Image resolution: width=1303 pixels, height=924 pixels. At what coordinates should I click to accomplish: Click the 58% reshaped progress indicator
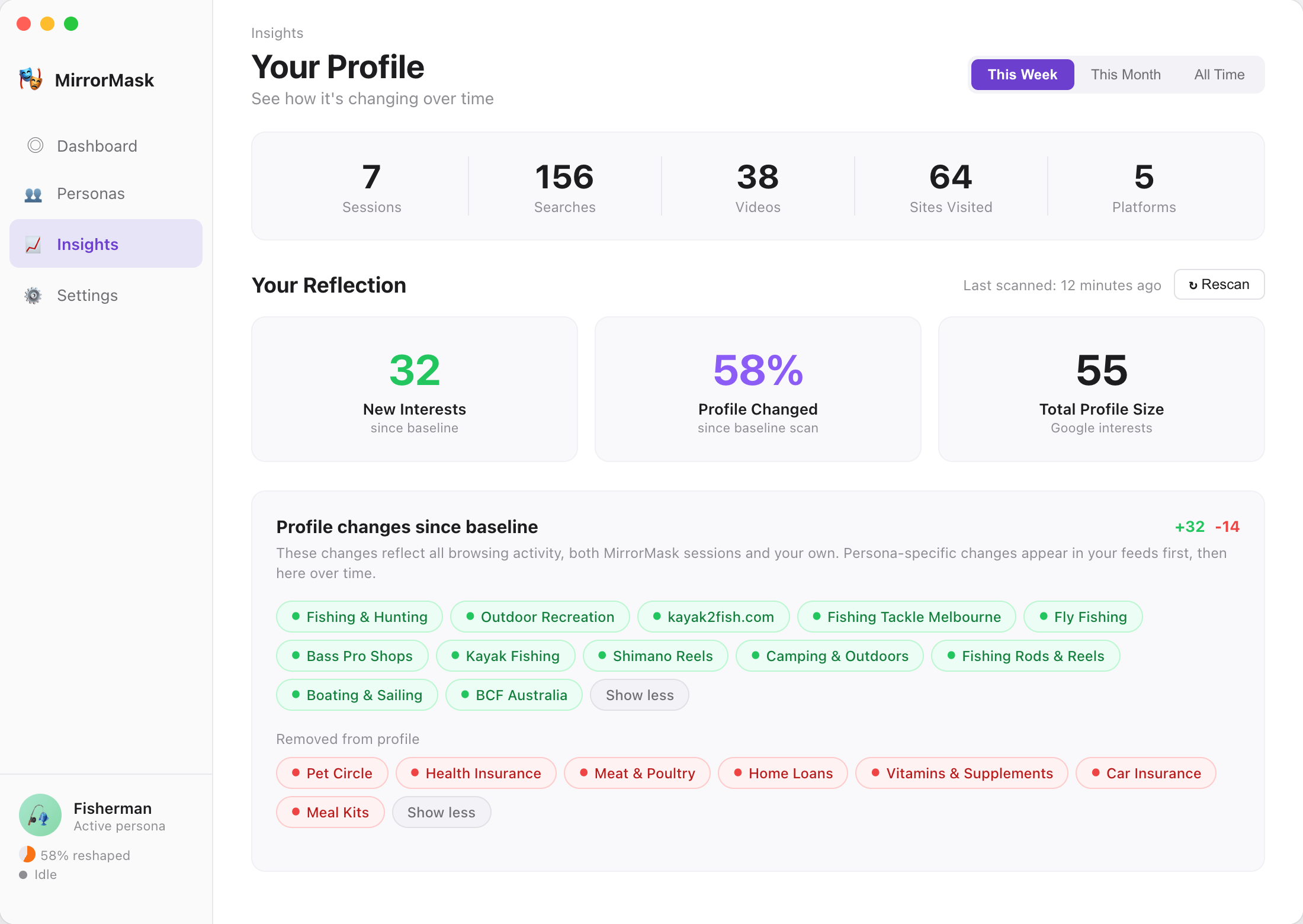(x=27, y=855)
